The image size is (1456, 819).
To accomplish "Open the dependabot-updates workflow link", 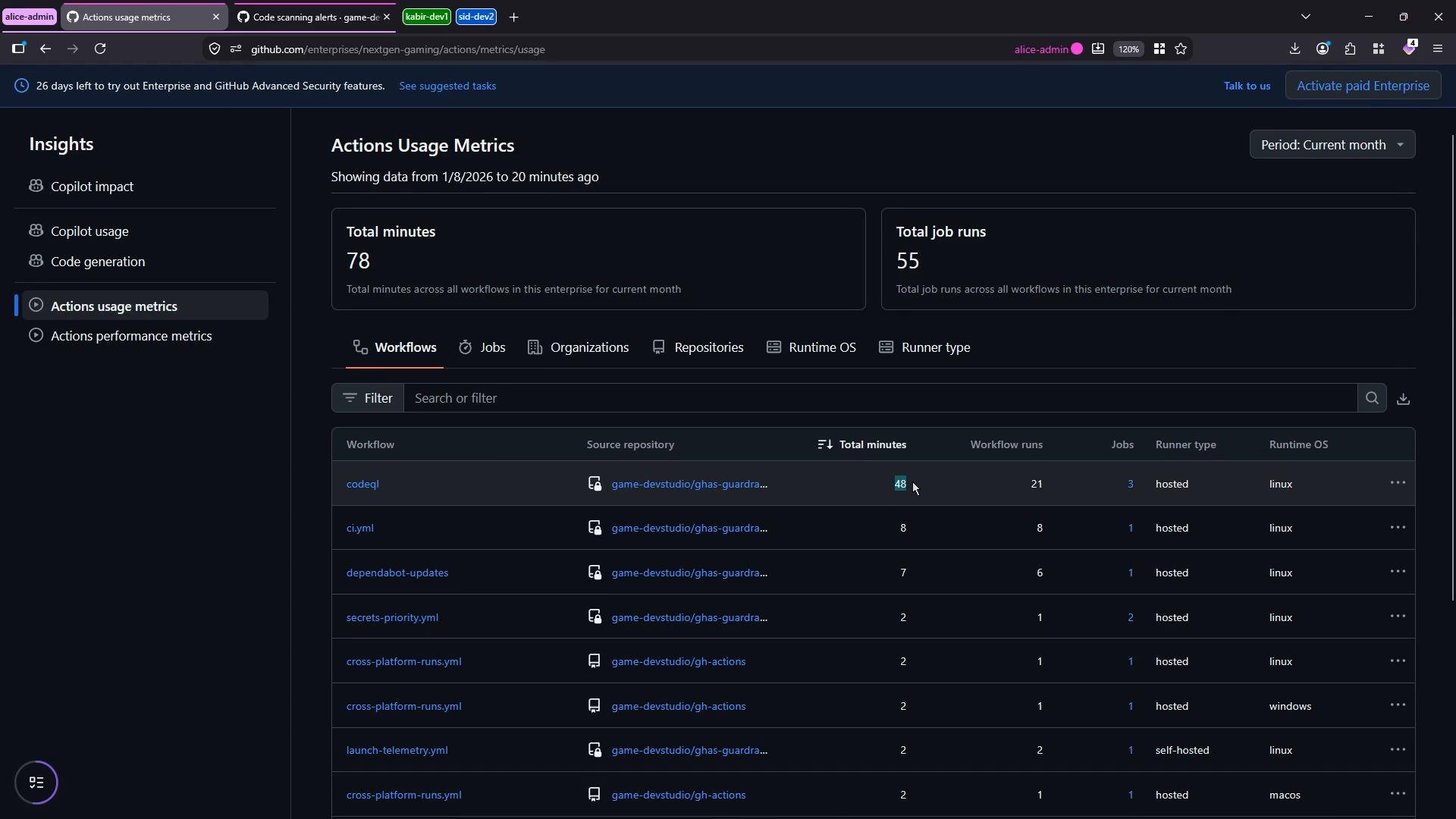I will (x=397, y=573).
